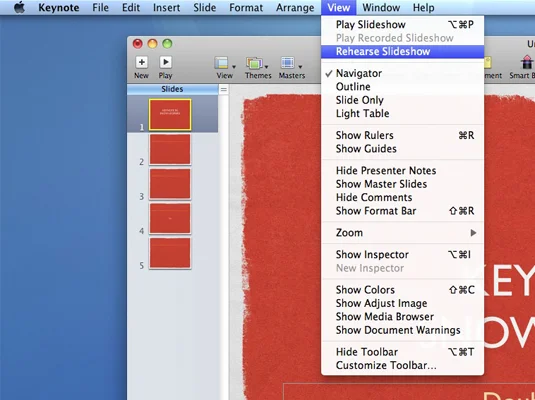
Task: Click the New slide toolbar icon
Action: point(142,62)
